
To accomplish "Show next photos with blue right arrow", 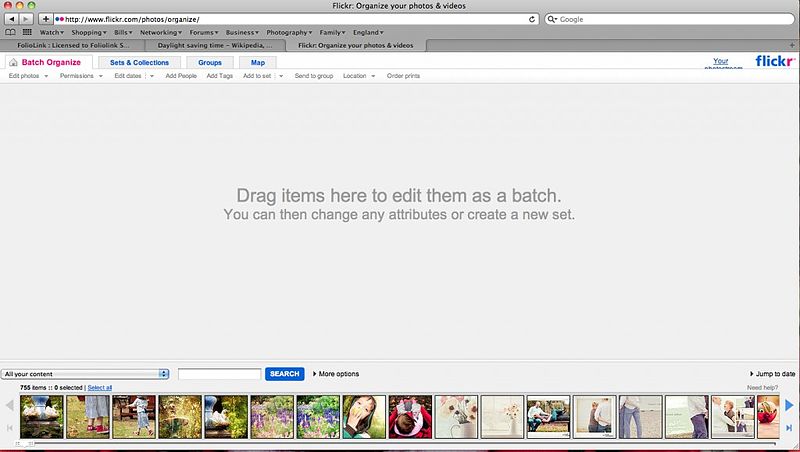I will tap(789, 405).
